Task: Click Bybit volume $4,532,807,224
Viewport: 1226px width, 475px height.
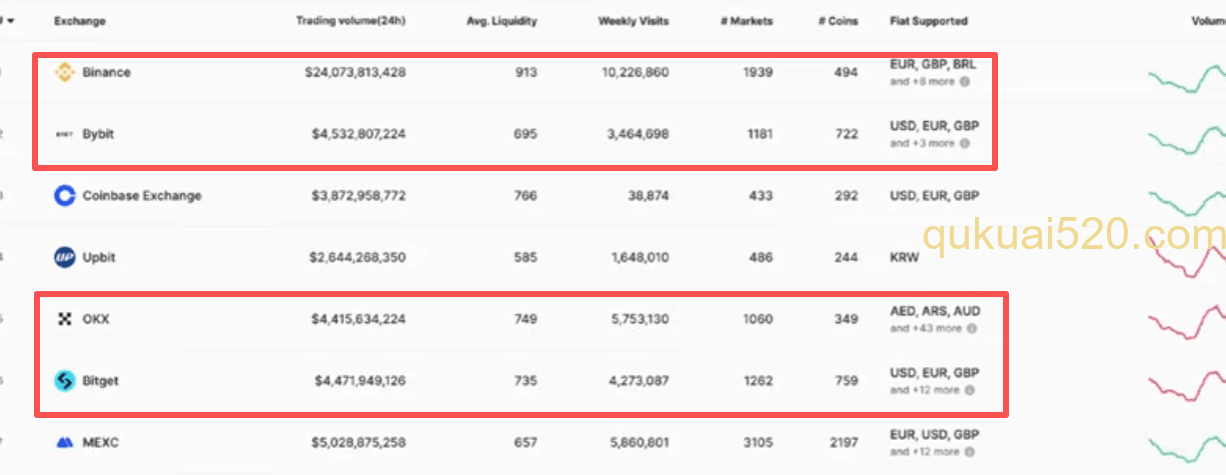Action: coord(358,134)
